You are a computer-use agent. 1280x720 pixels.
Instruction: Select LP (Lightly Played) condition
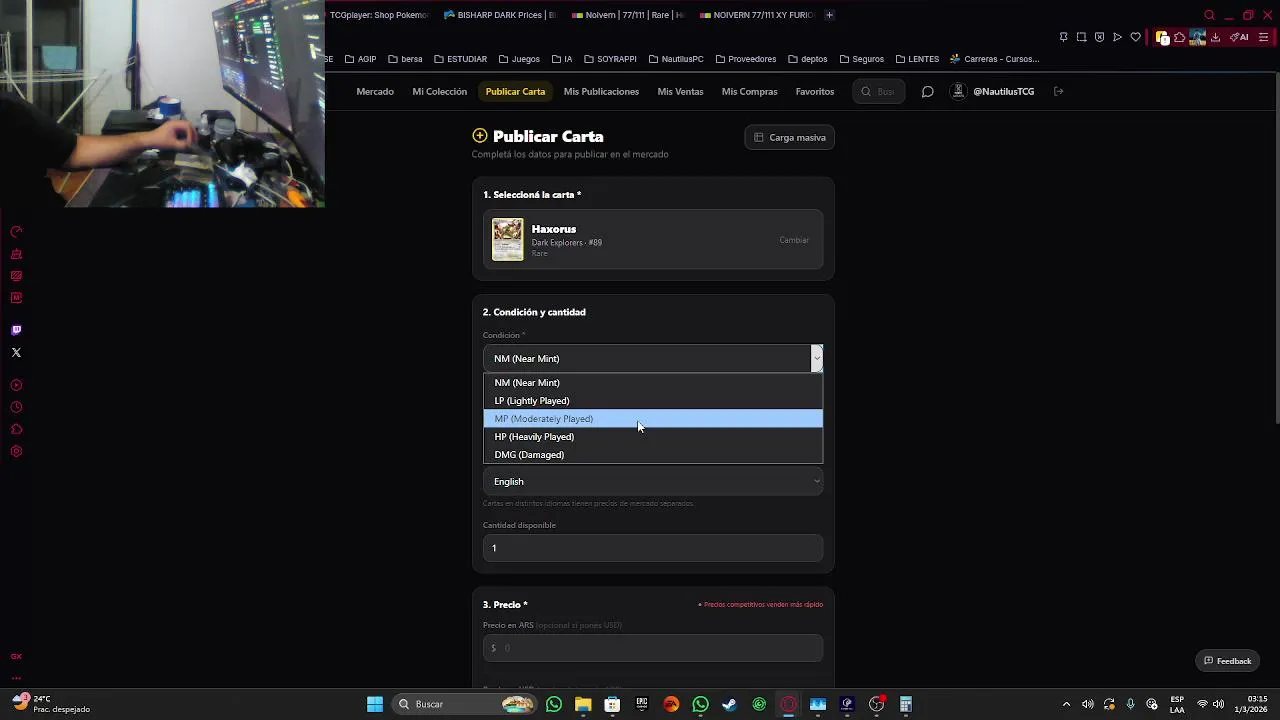[653, 401]
